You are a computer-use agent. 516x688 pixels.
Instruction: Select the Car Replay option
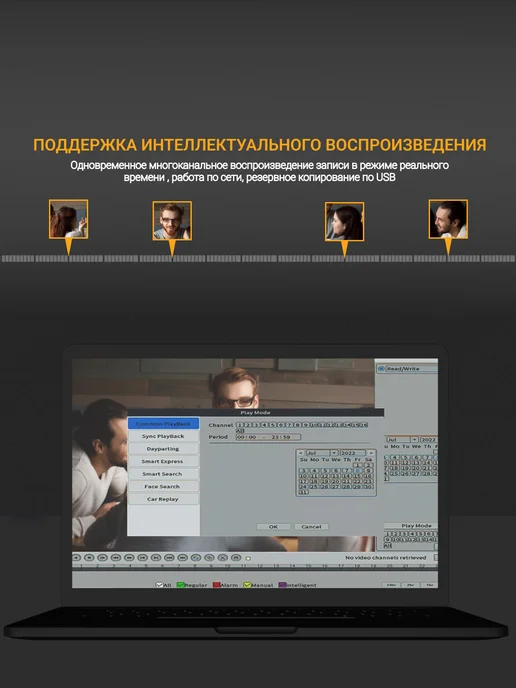coord(163,499)
